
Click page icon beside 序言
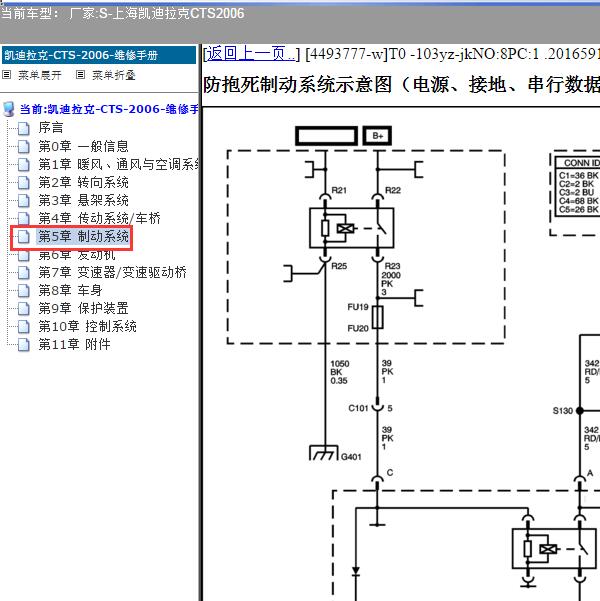click(x=24, y=128)
